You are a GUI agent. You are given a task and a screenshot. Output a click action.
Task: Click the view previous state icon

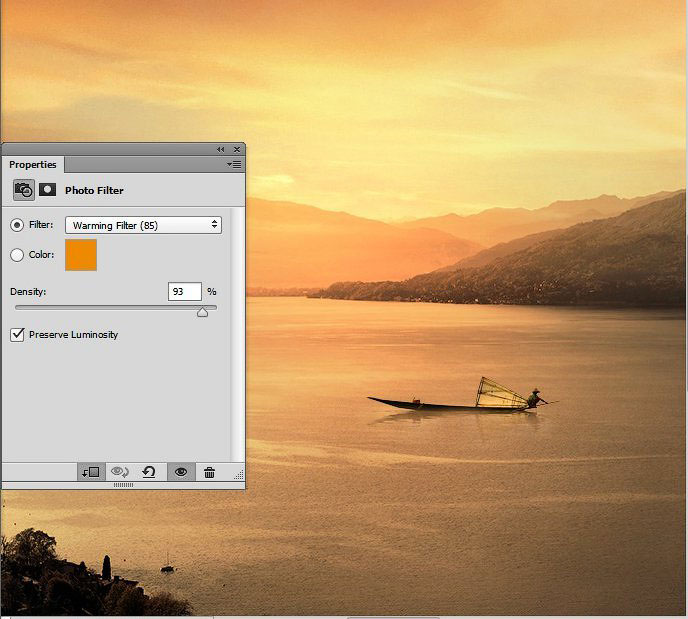point(120,472)
